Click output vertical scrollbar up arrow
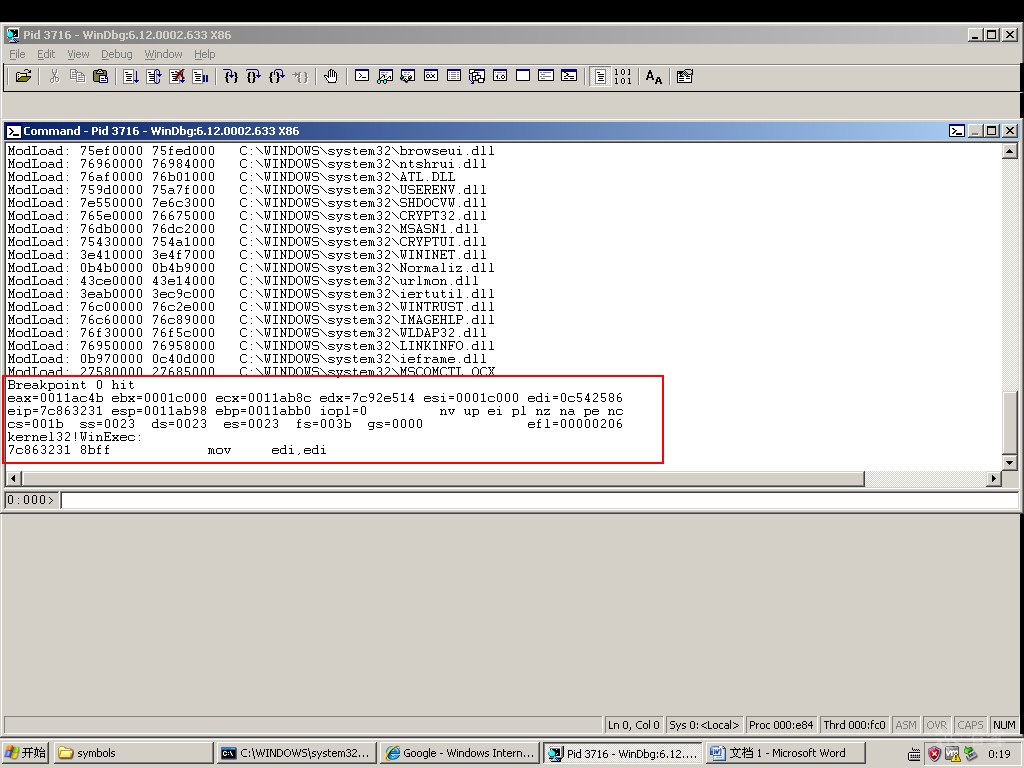 click(1010, 152)
